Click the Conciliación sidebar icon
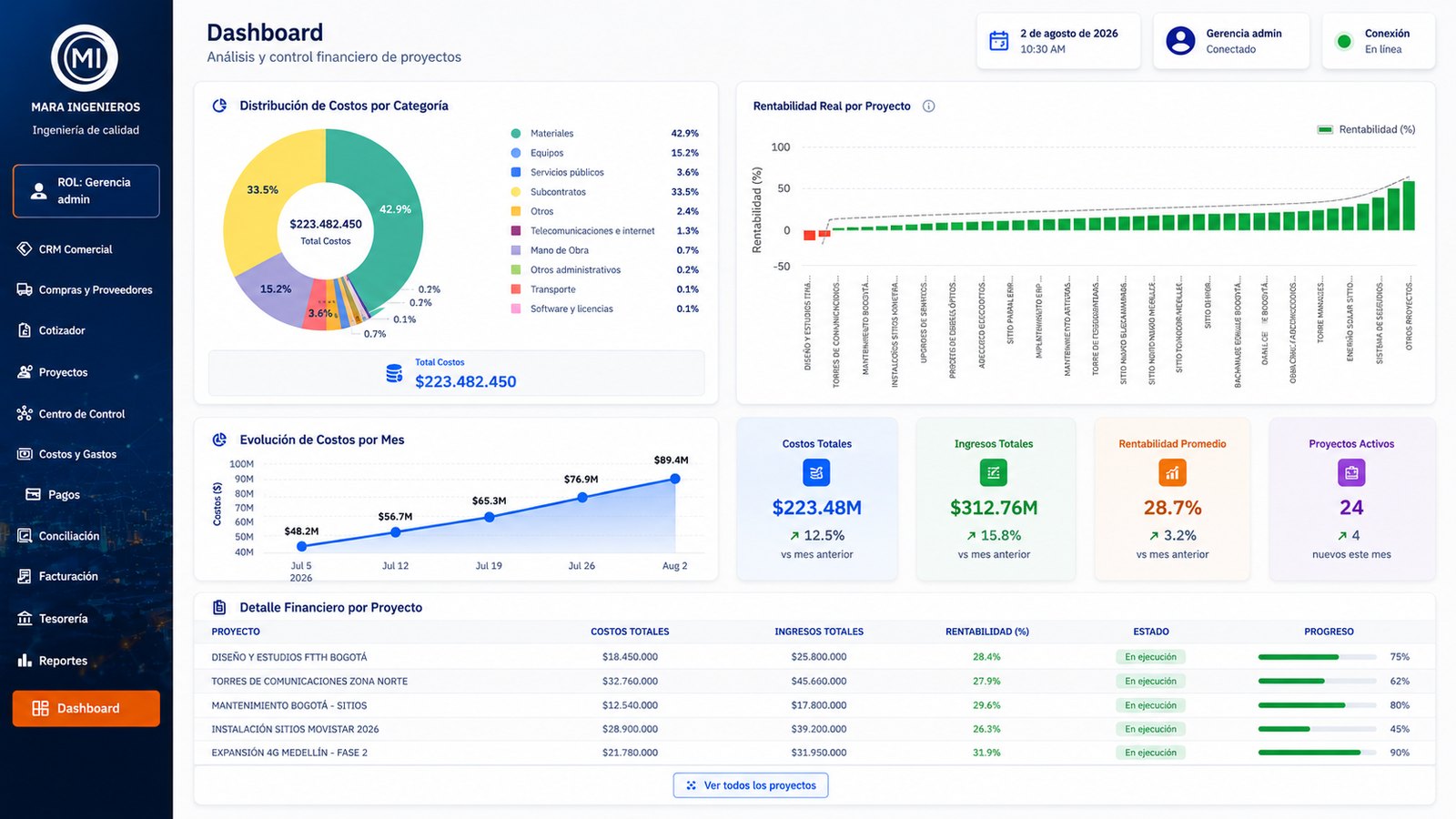1456x819 pixels. click(x=25, y=536)
